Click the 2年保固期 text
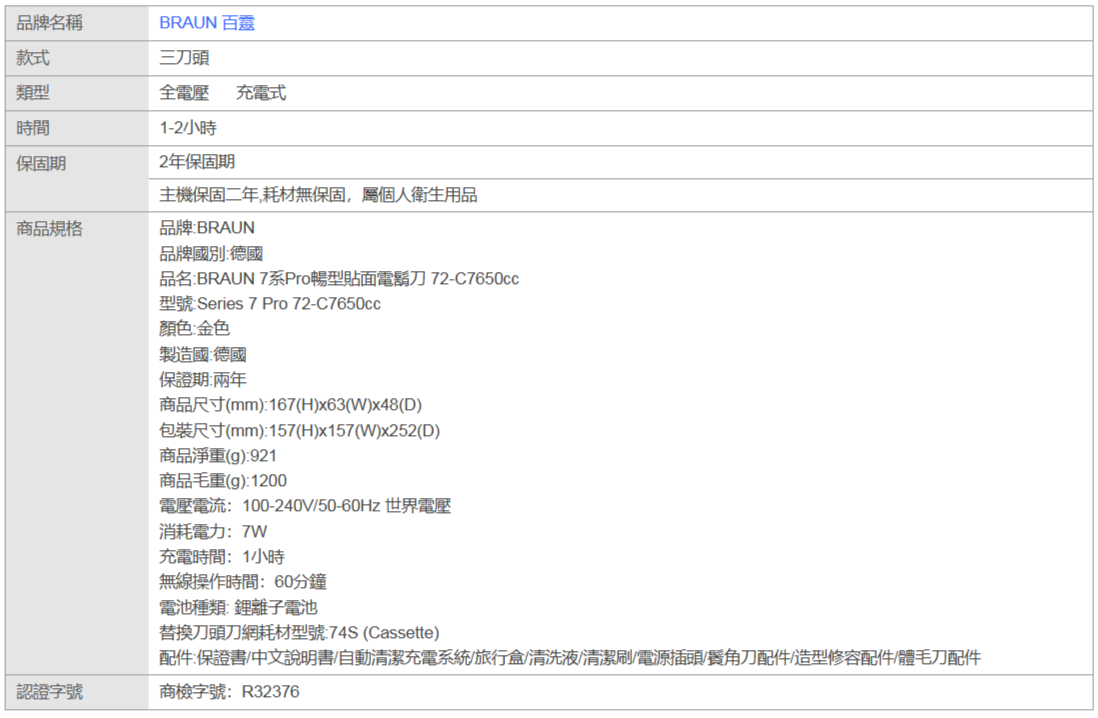 coord(197,162)
